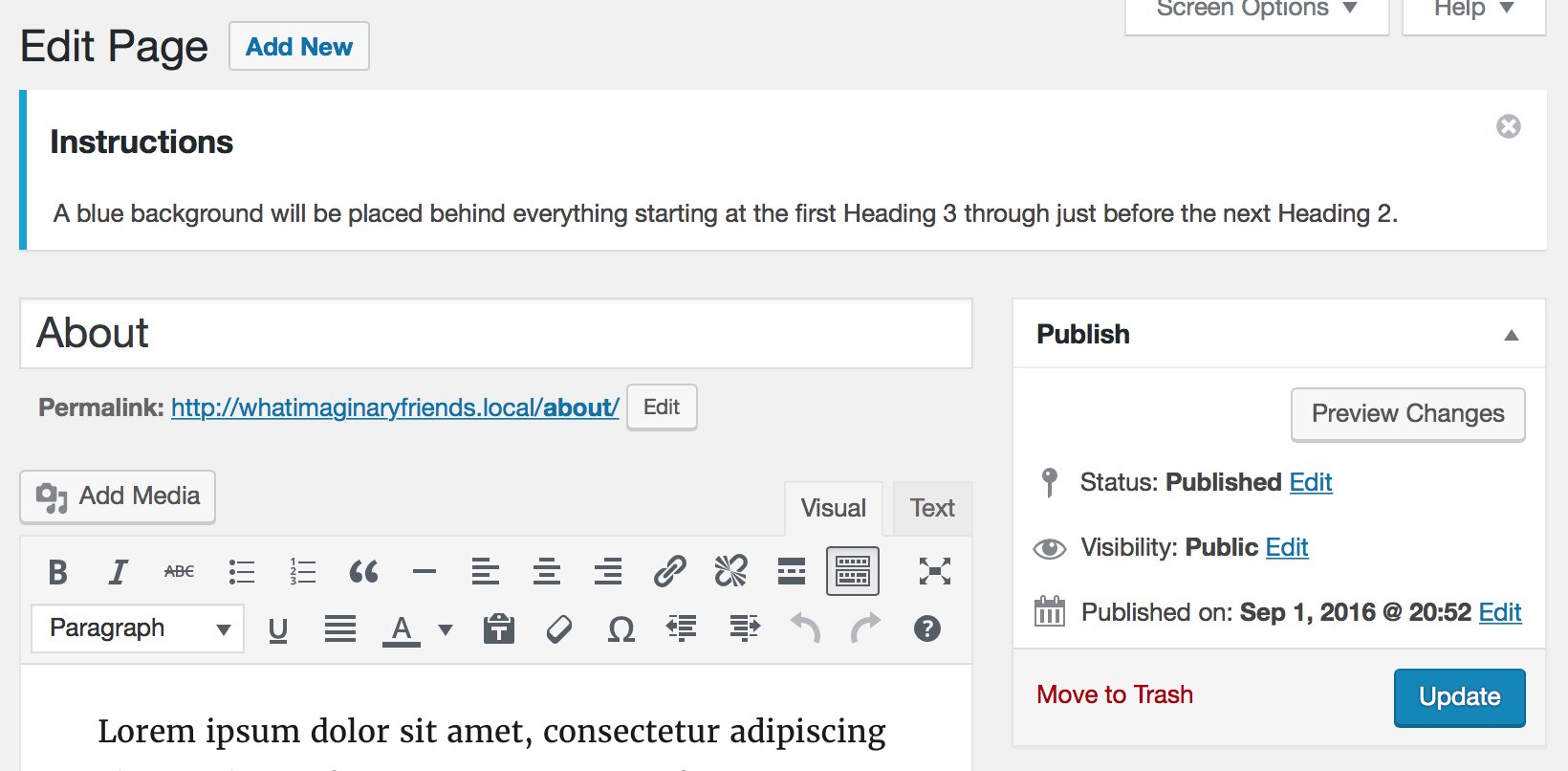The width and height of the screenshot is (1568, 771).
Task: Toggle bold formatting
Action: (x=57, y=572)
